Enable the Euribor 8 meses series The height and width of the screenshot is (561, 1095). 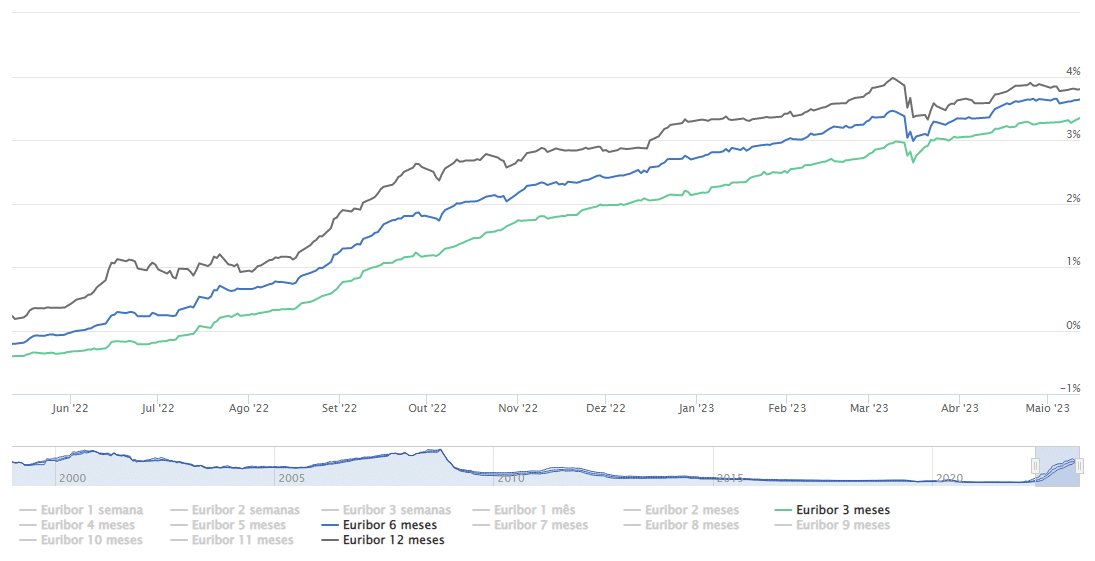[x=692, y=525]
